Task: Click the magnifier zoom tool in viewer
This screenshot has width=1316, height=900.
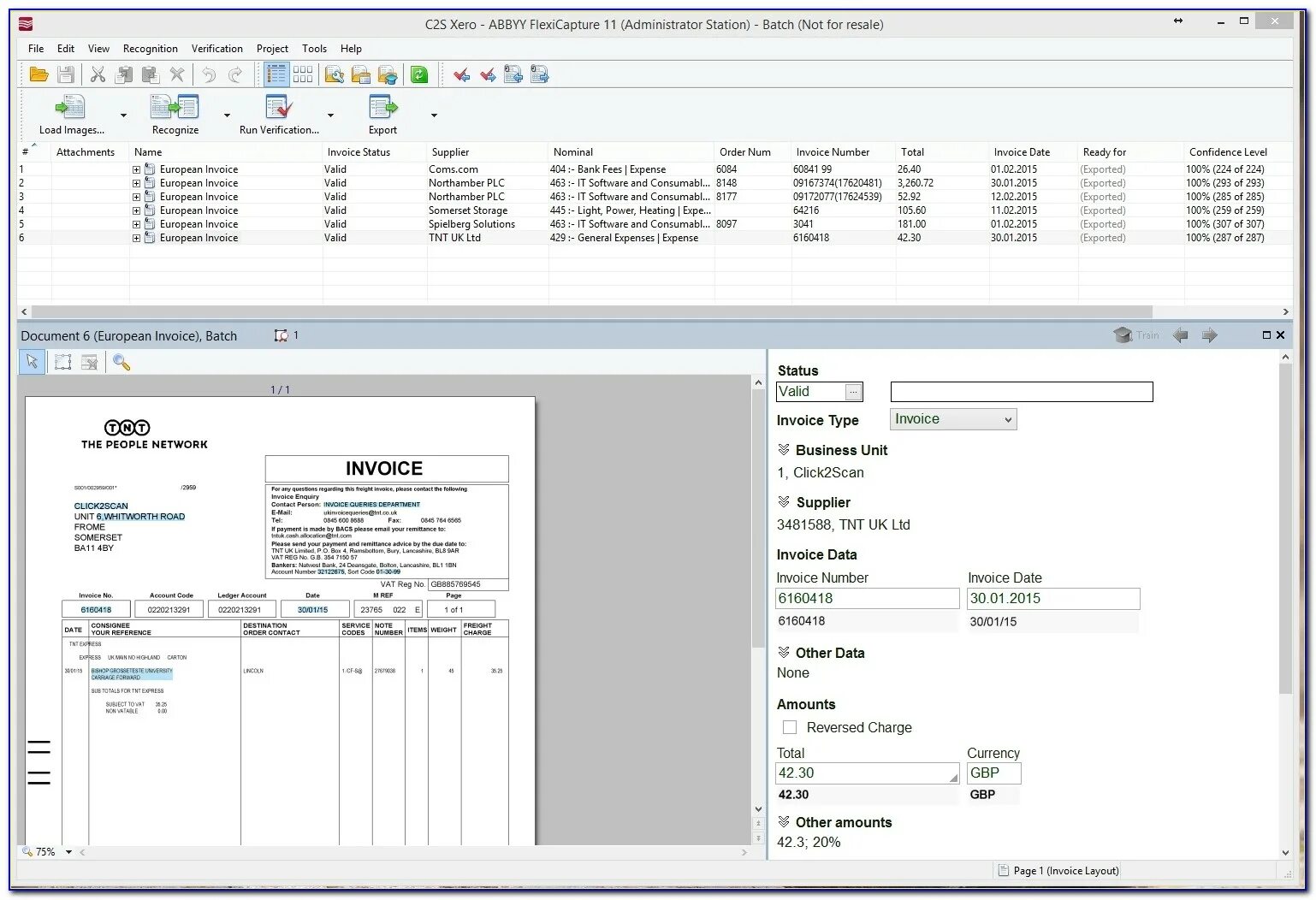Action: pos(122,362)
